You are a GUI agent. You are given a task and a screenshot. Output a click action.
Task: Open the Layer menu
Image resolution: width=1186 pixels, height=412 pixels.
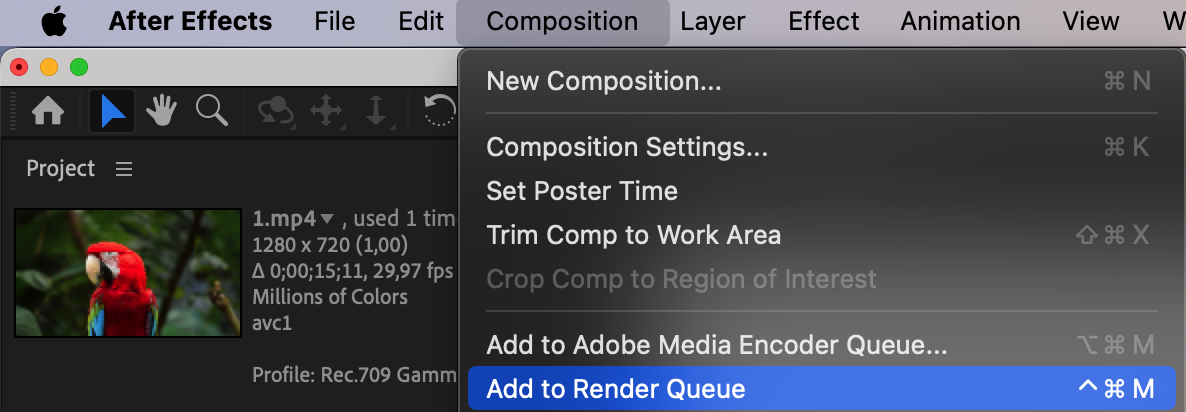click(x=713, y=21)
